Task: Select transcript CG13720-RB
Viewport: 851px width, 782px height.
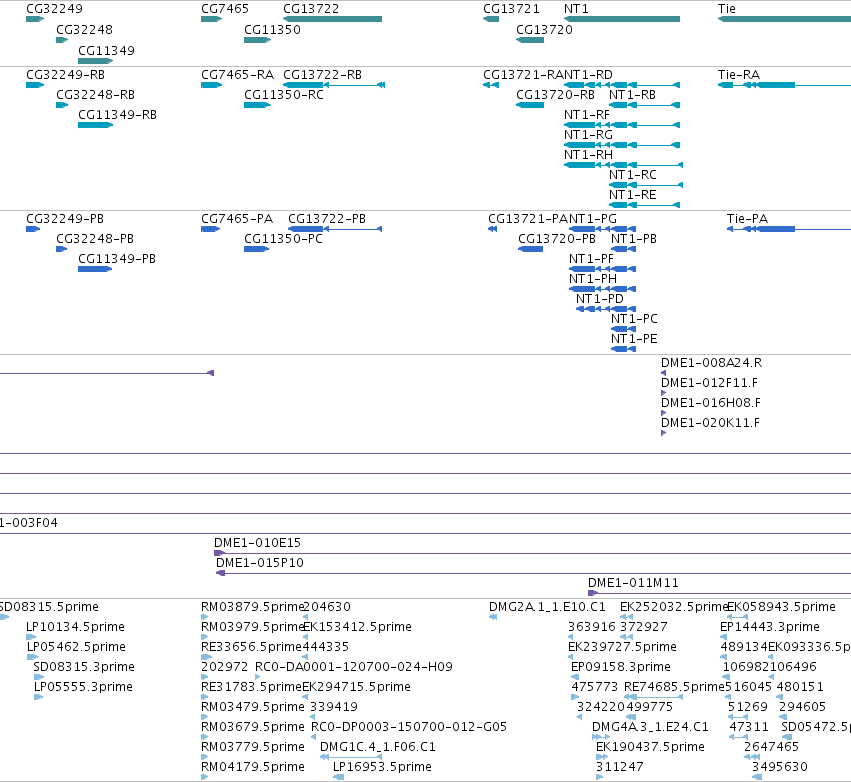Action: click(555, 94)
